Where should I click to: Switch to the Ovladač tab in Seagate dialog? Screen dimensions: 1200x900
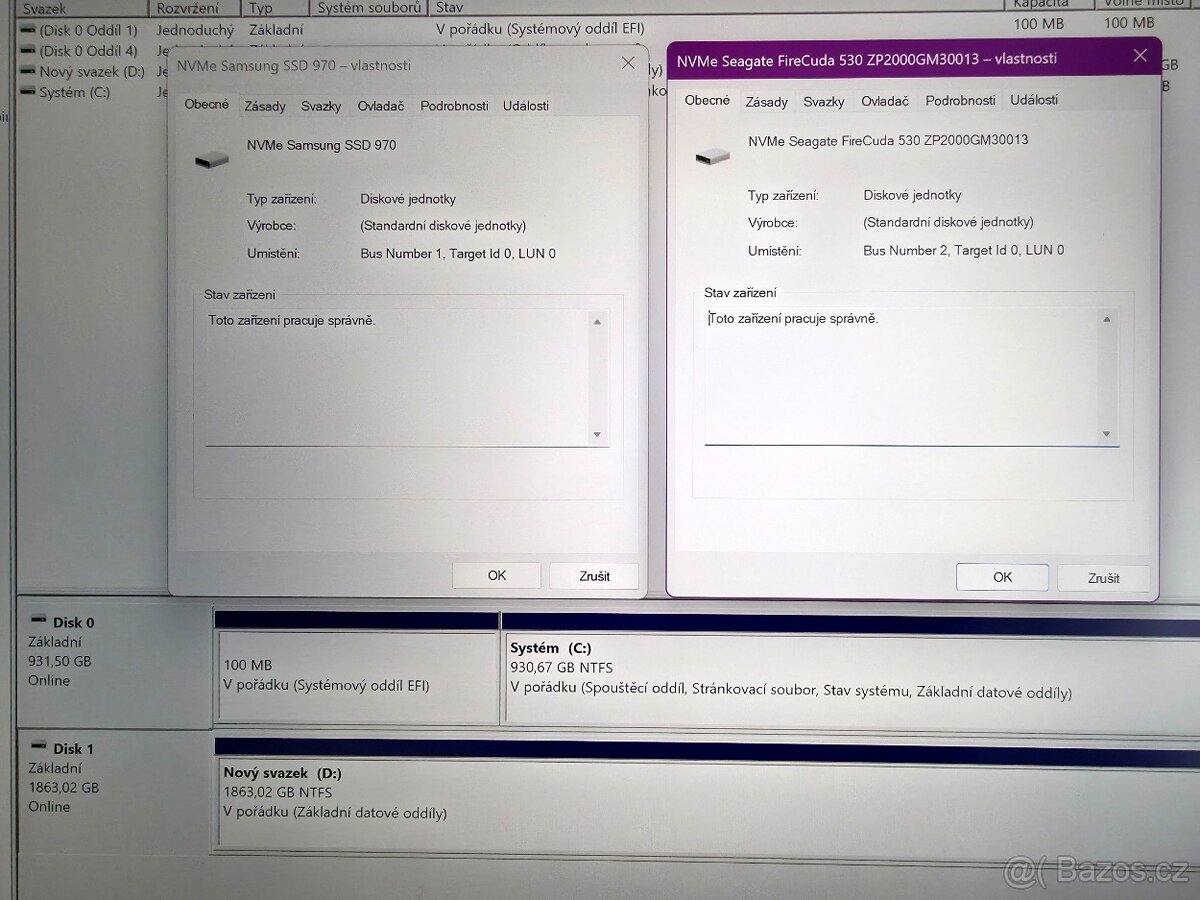[885, 100]
